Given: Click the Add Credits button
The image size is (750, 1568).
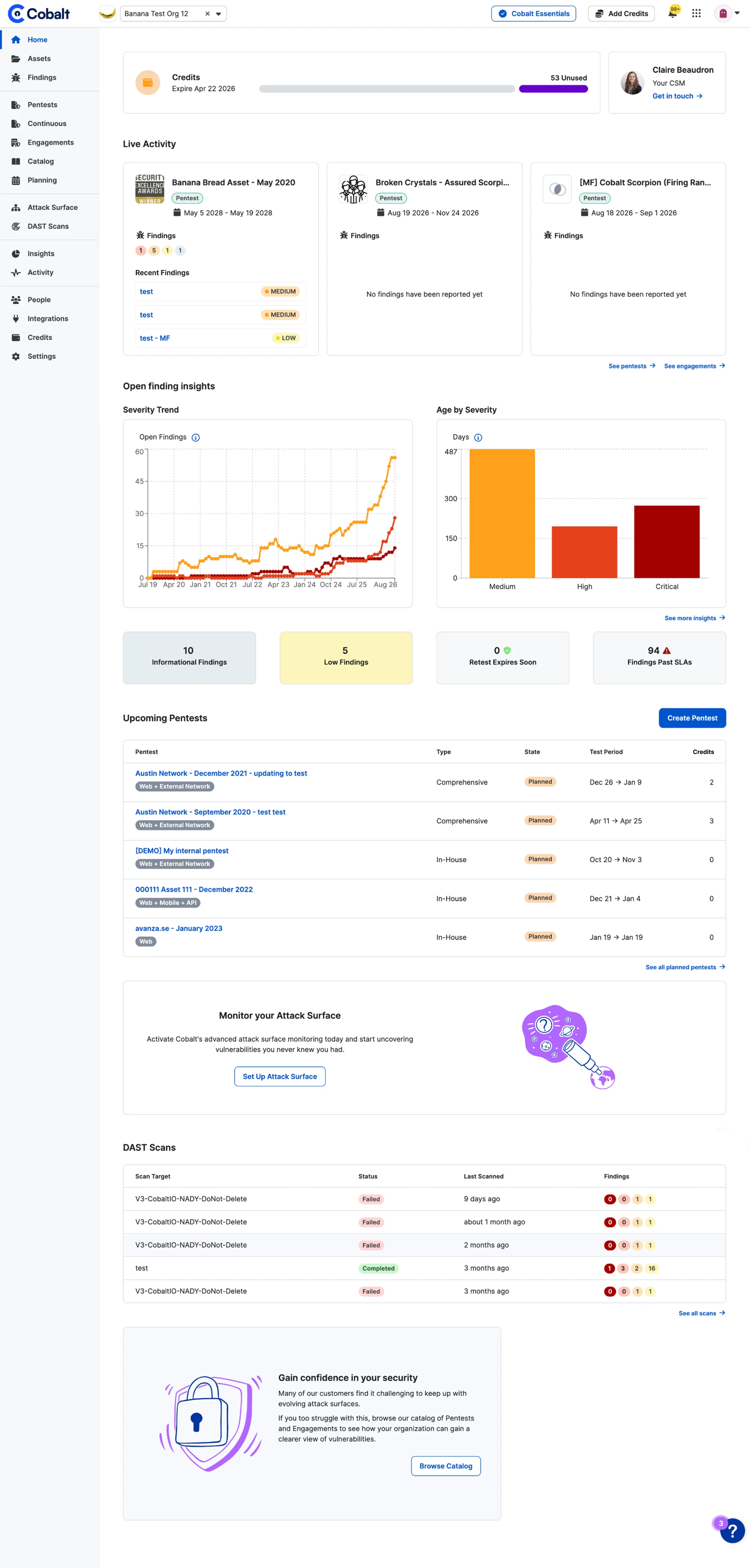Looking at the screenshot, I should (621, 14).
